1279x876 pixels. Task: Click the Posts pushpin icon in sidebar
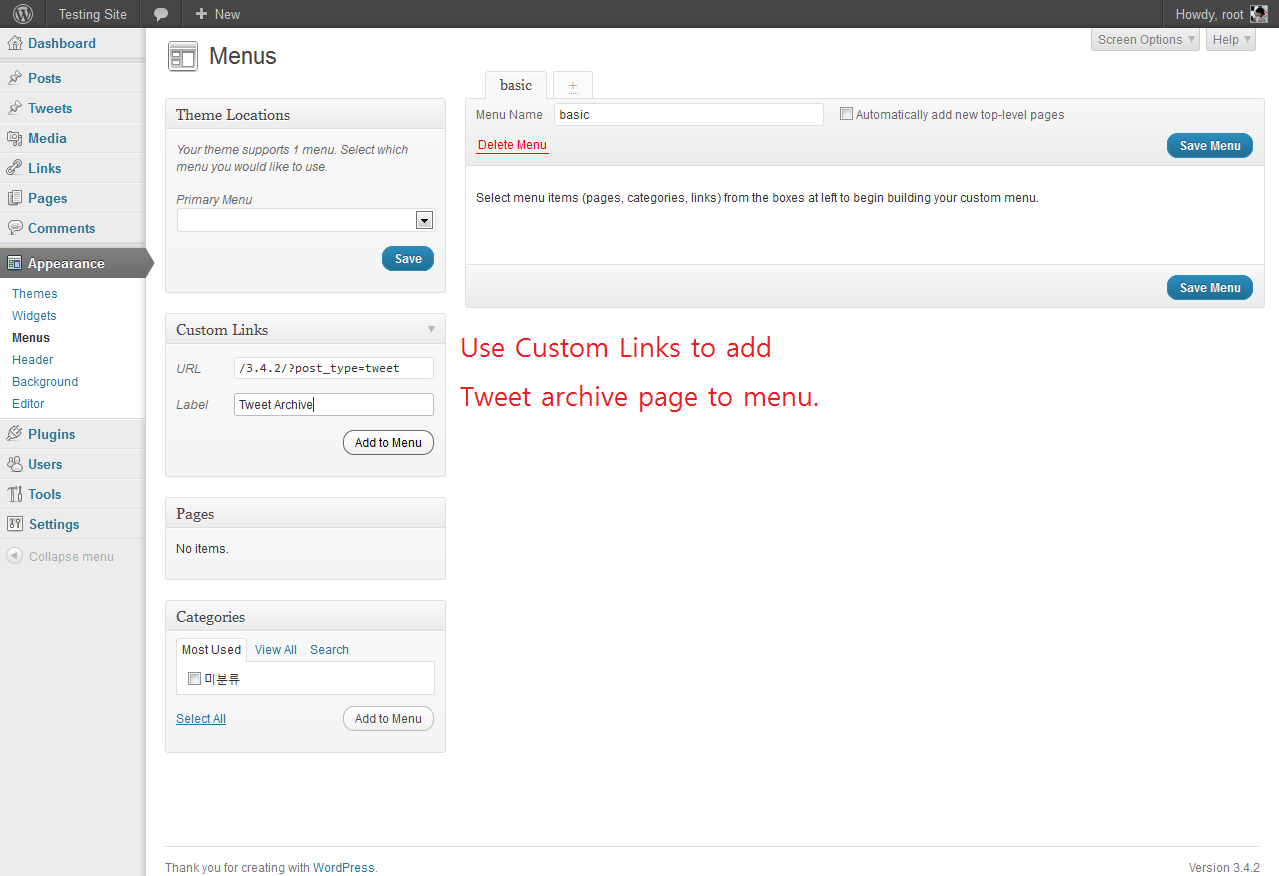coord(14,79)
